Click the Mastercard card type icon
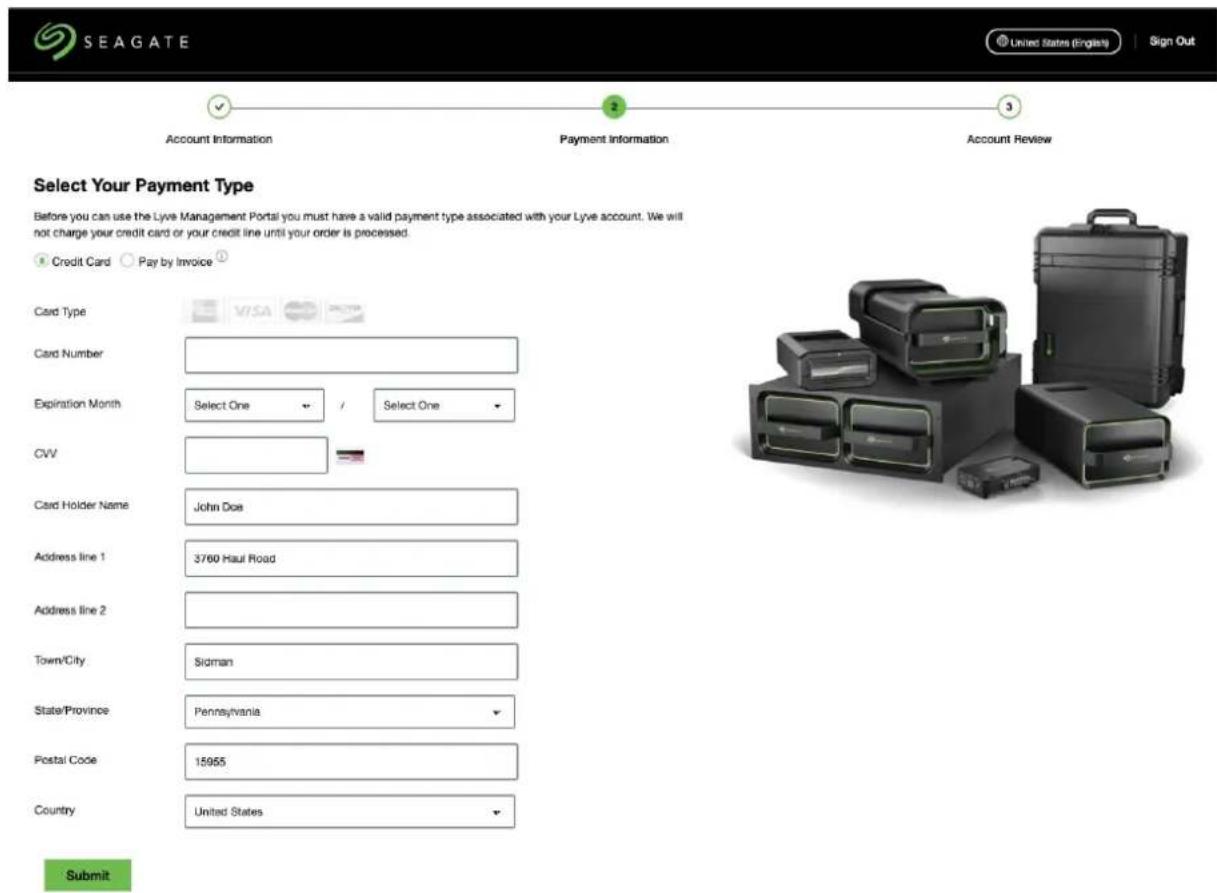The height and width of the screenshot is (893, 1217). pos(299,311)
